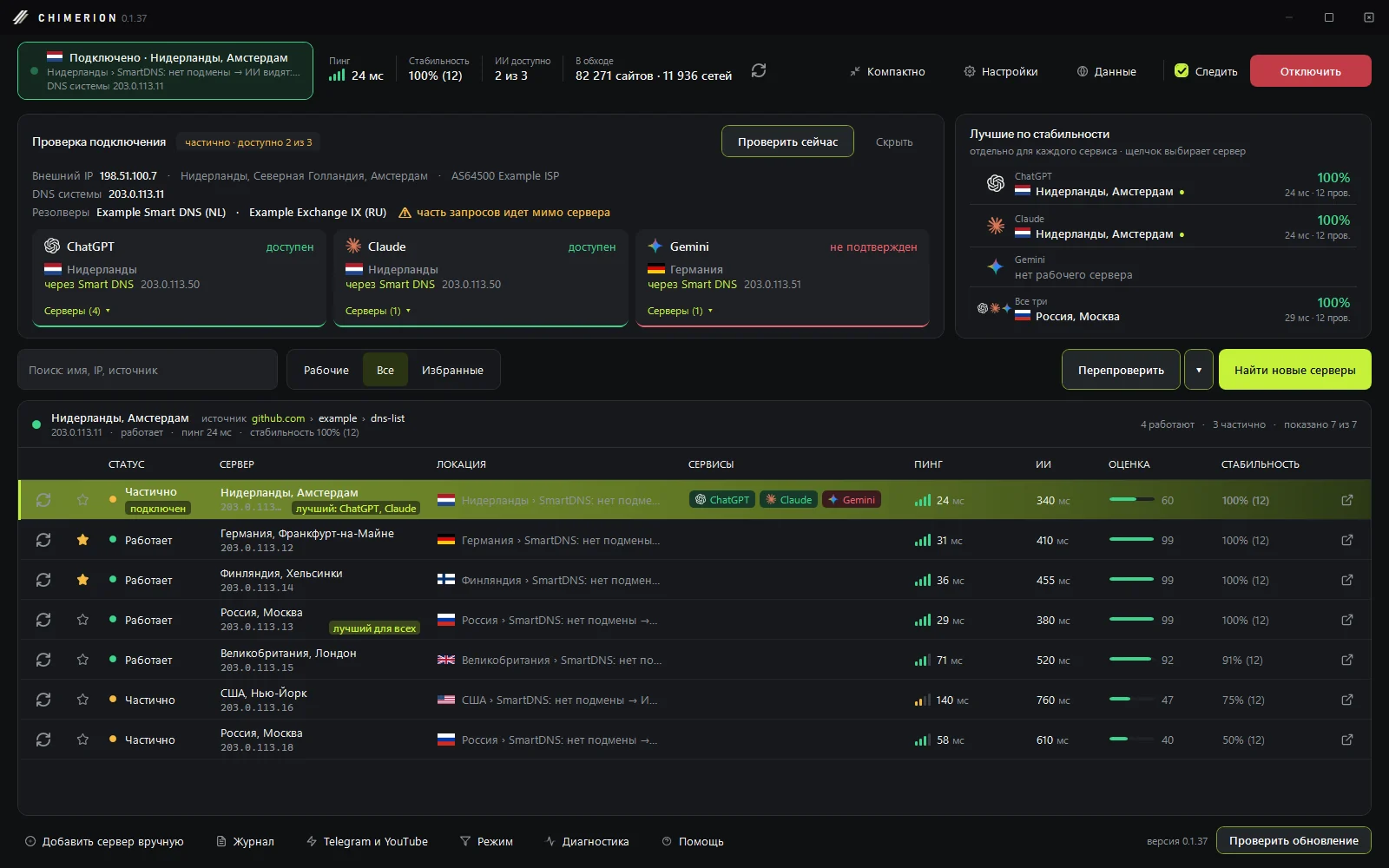Viewport: 1389px width, 868px height.
Task: Open external link for Netherlands, Amsterdam row
Action: [1347, 500]
